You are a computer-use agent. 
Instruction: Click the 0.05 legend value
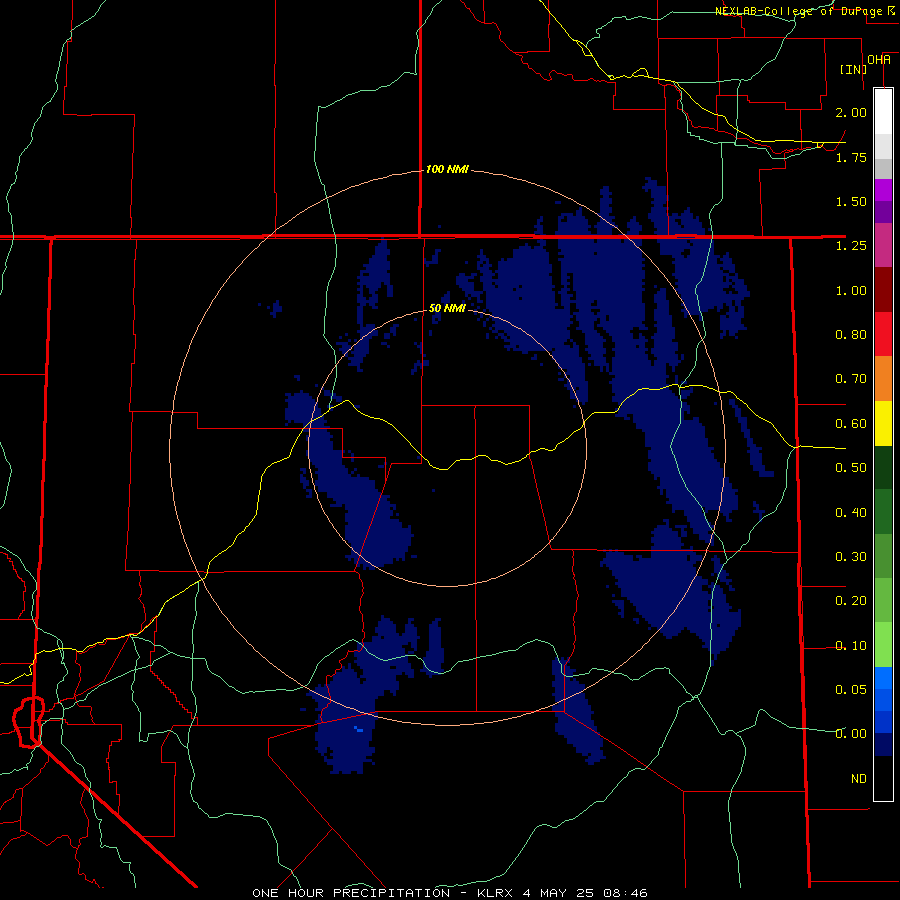pyautogui.click(x=851, y=690)
